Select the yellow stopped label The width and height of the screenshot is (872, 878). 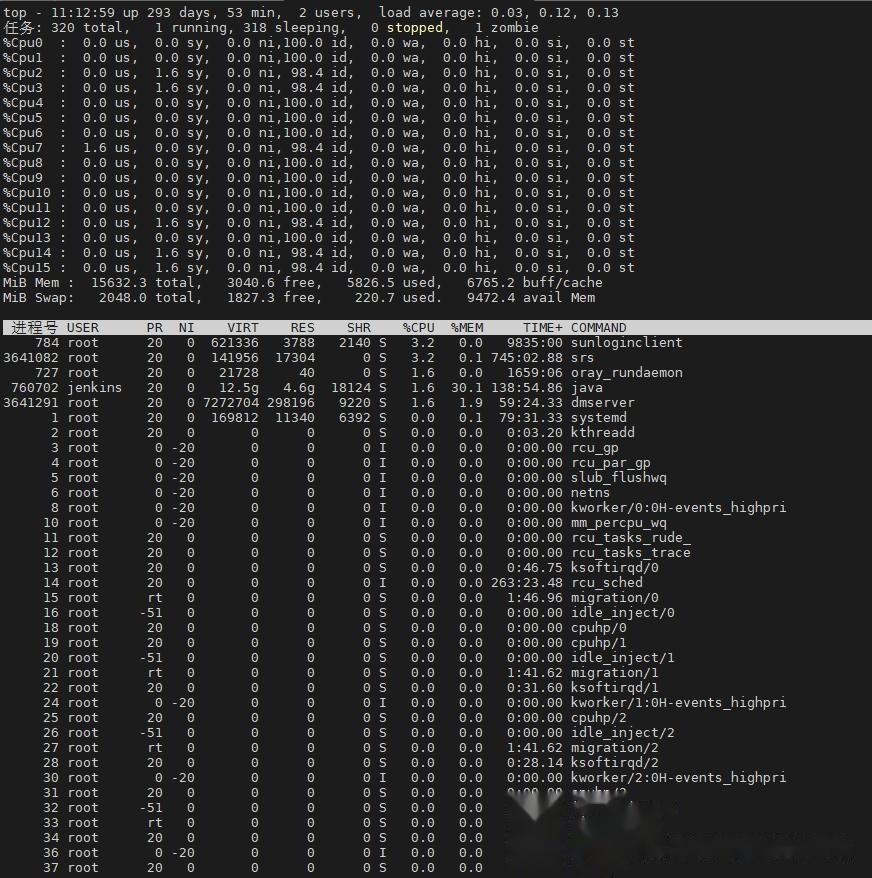[414, 28]
